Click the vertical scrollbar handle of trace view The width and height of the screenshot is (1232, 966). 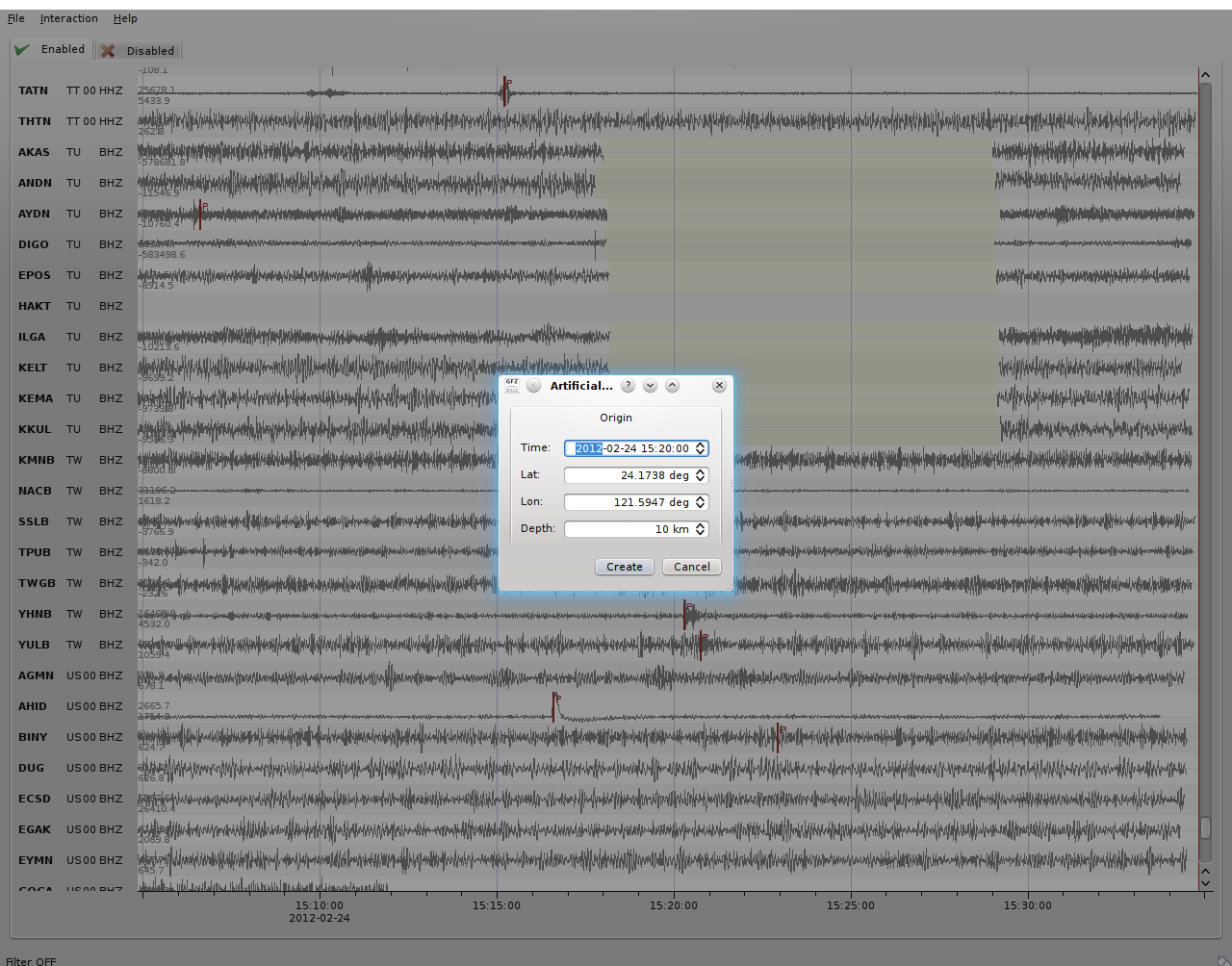tap(1205, 827)
